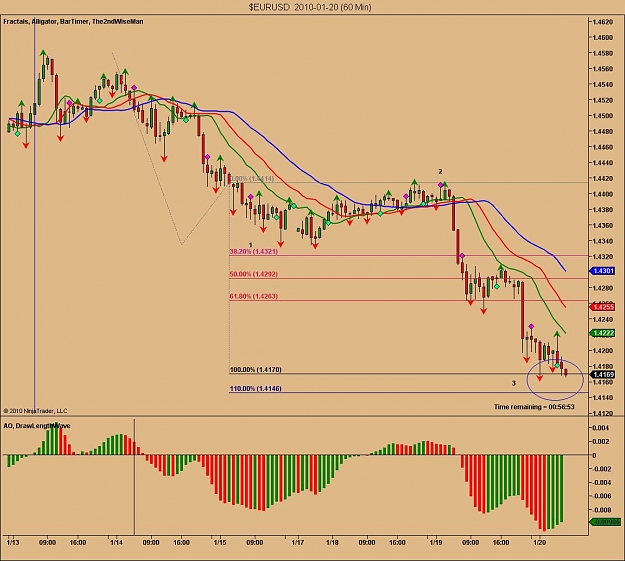Select the Fractals, Alligator, BarTimer, The2ndWiseMan indicator label
625x561 pixels.
[x=73, y=22]
